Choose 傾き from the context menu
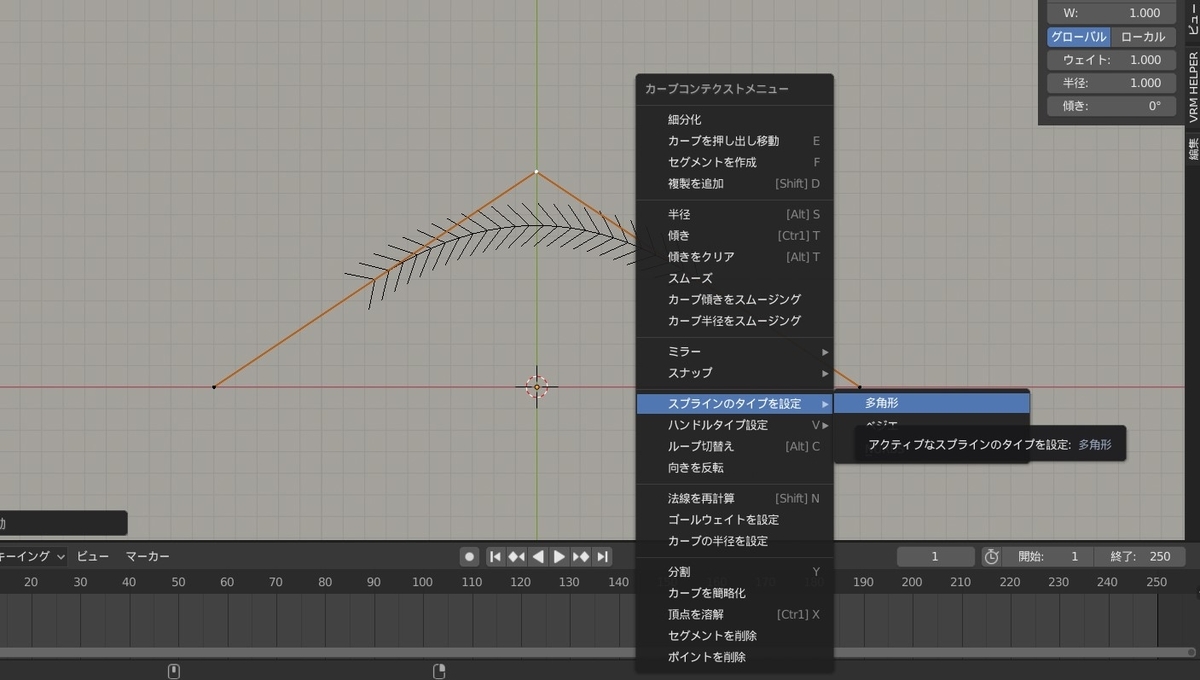Screen dimensions: 1200x680 click(735, 236)
